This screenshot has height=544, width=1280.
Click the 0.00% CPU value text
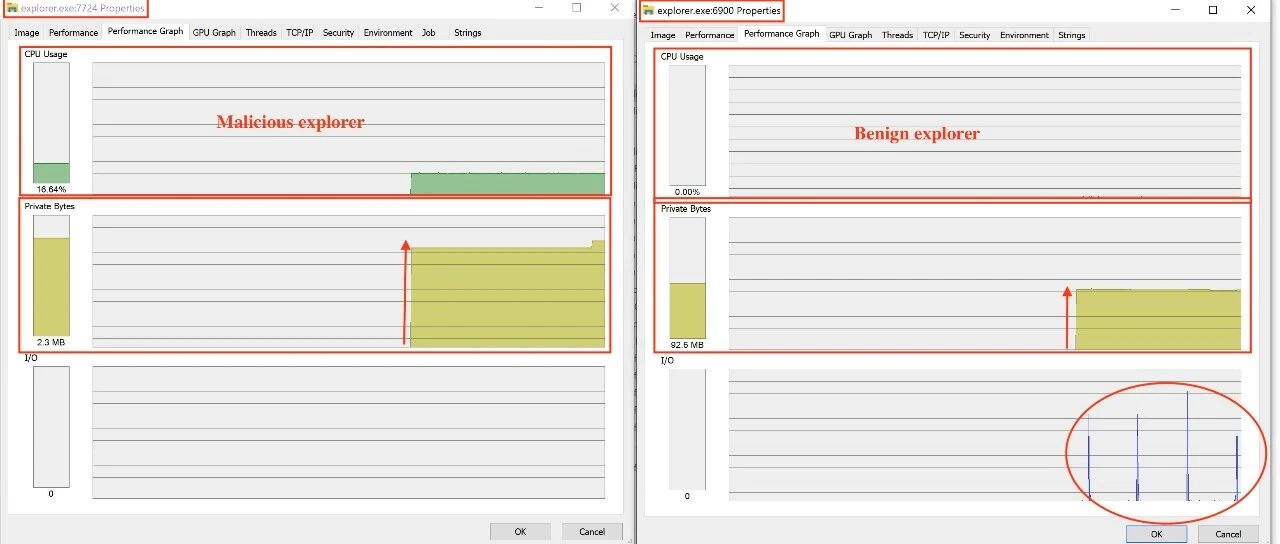[687, 192]
